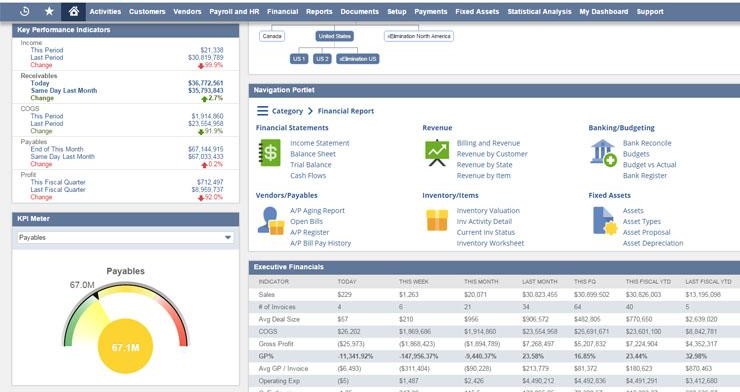Select the Elimination North America node

tap(419, 36)
